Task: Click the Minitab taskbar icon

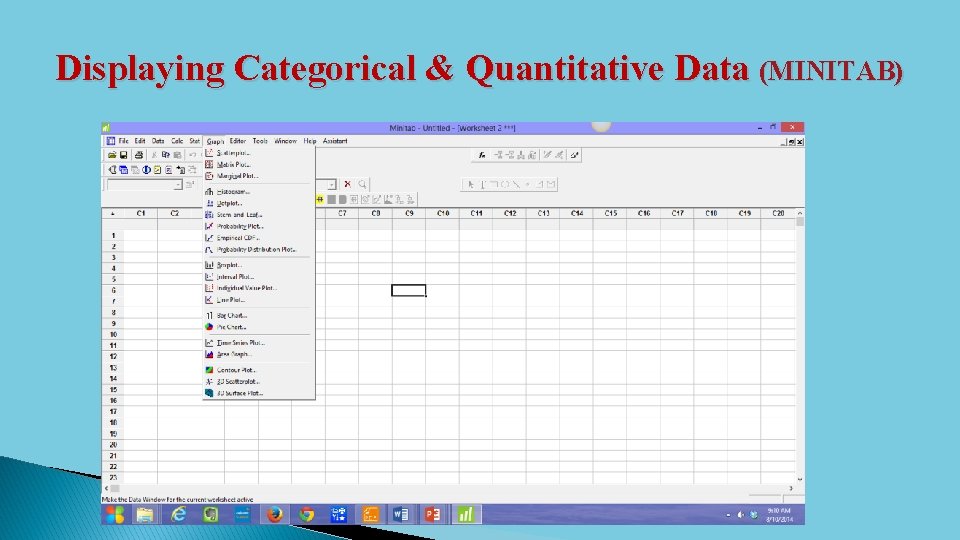Action: click(x=466, y=515)
